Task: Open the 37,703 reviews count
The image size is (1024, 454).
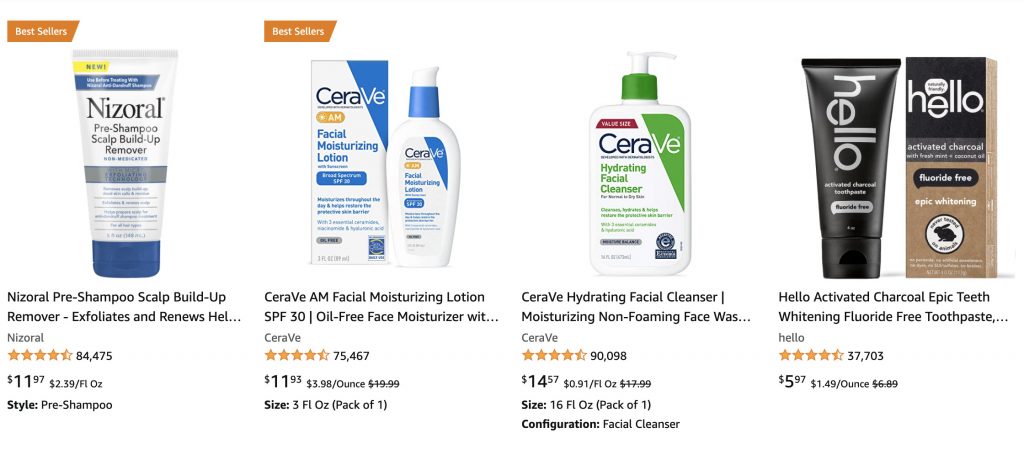Action: (x=865, y=356)
